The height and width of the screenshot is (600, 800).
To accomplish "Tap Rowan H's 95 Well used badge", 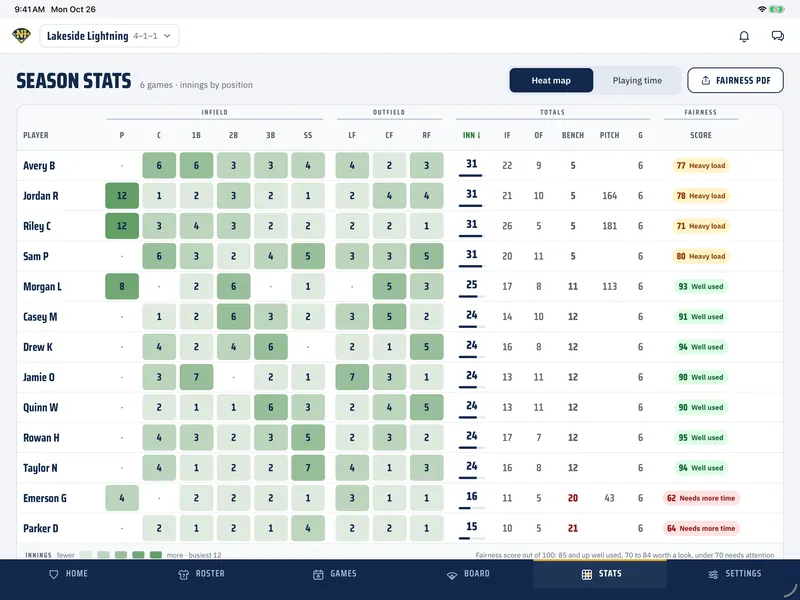I will pos(701,437).
